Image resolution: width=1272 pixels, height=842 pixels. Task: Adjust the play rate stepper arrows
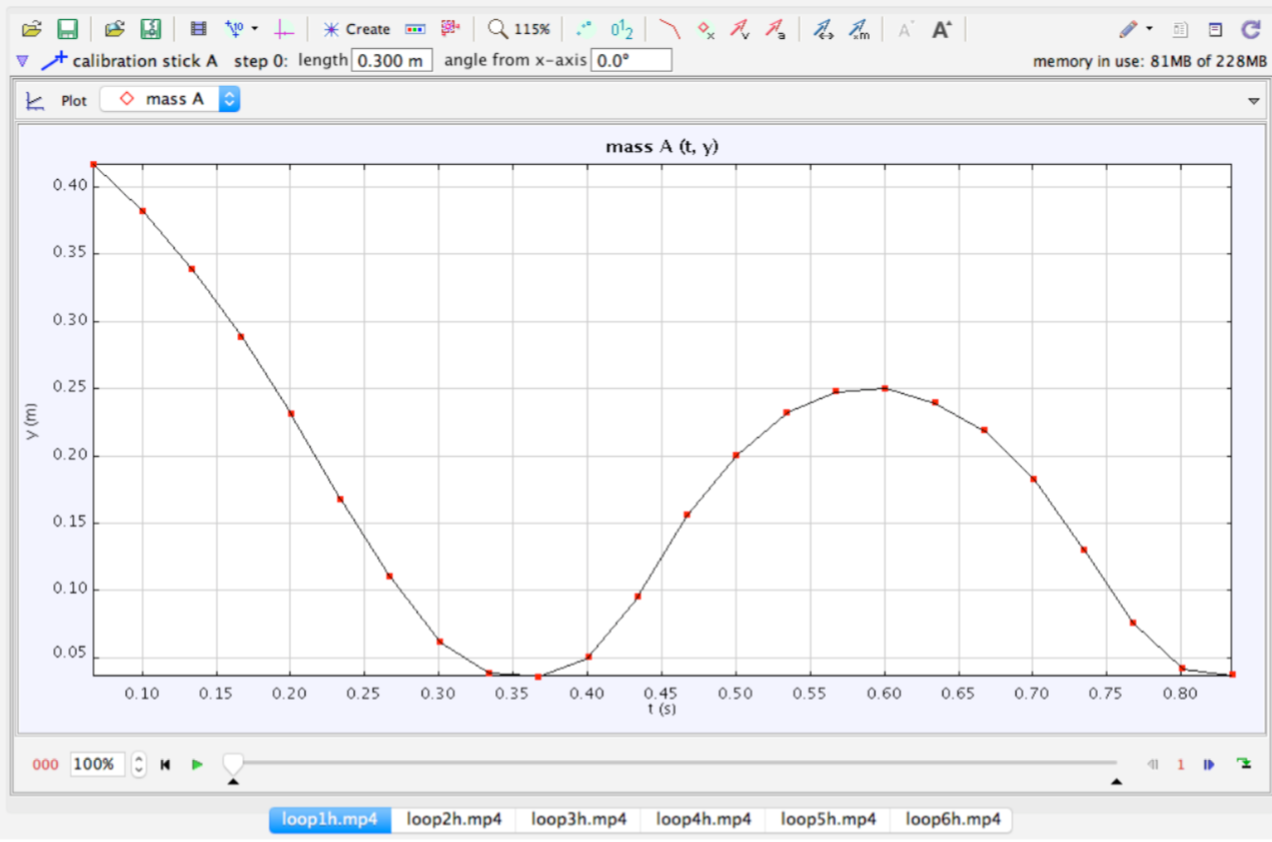coord(139,765)
